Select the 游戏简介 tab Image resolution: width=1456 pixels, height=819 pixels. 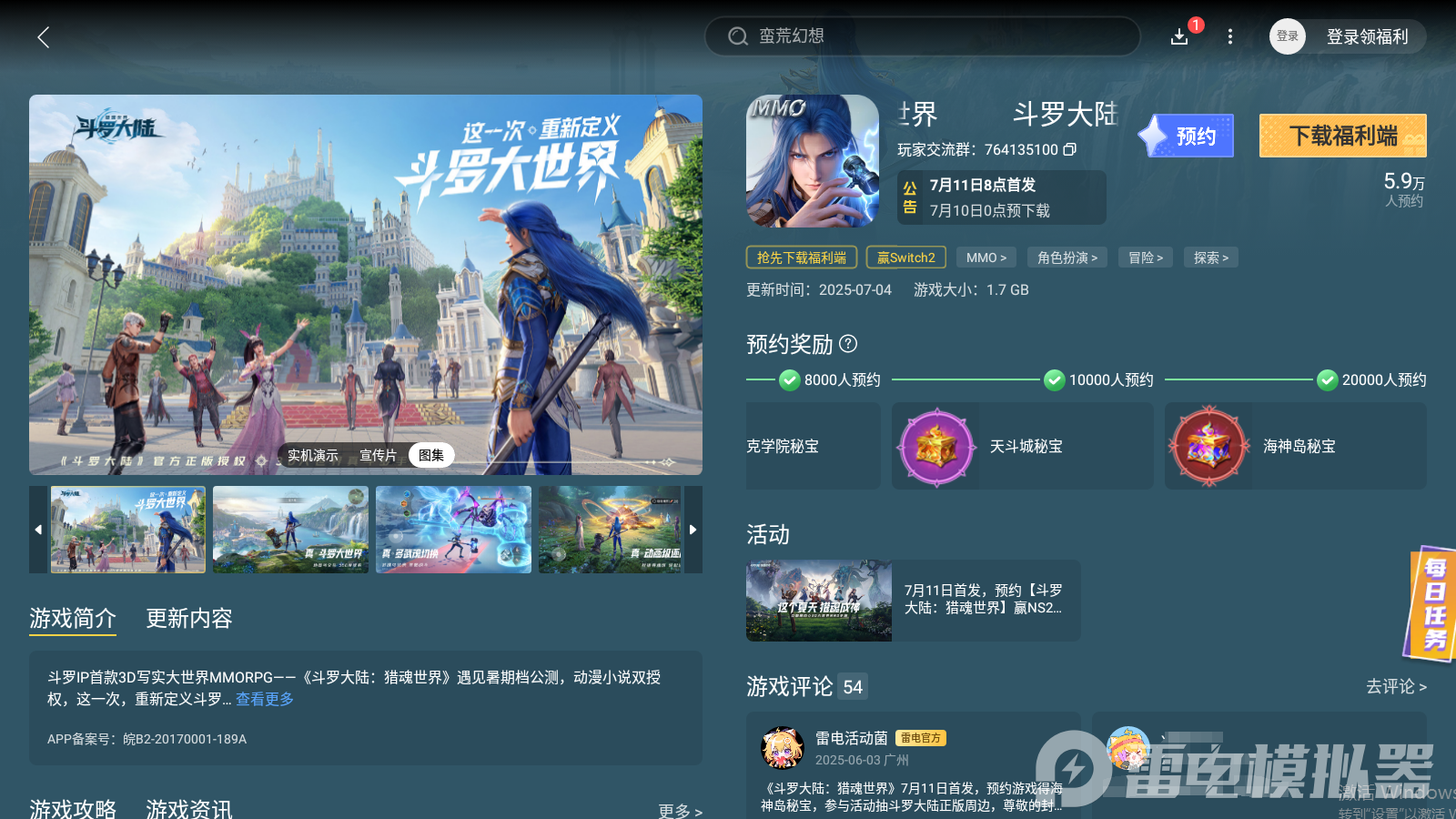pos(73,619)
